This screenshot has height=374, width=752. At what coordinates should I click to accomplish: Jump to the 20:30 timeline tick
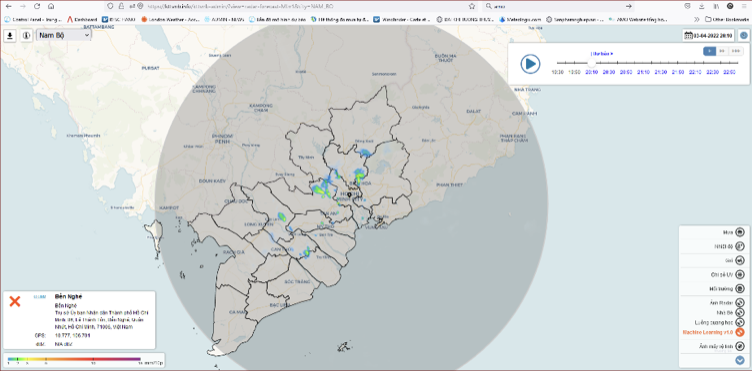coord(609,72)
